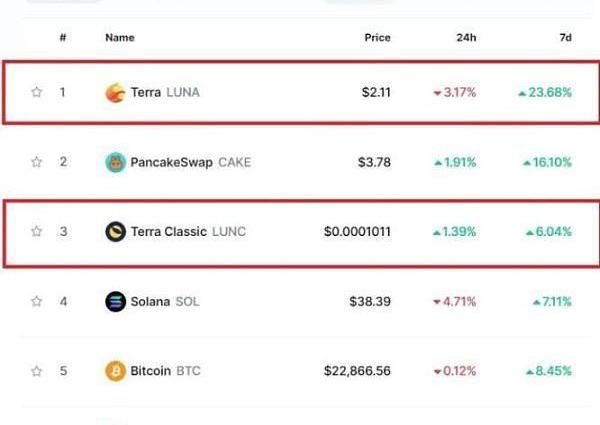Viewport: 600px width, 425px height.
Task: Sort by the # rank column
Action: pos(63,38)
